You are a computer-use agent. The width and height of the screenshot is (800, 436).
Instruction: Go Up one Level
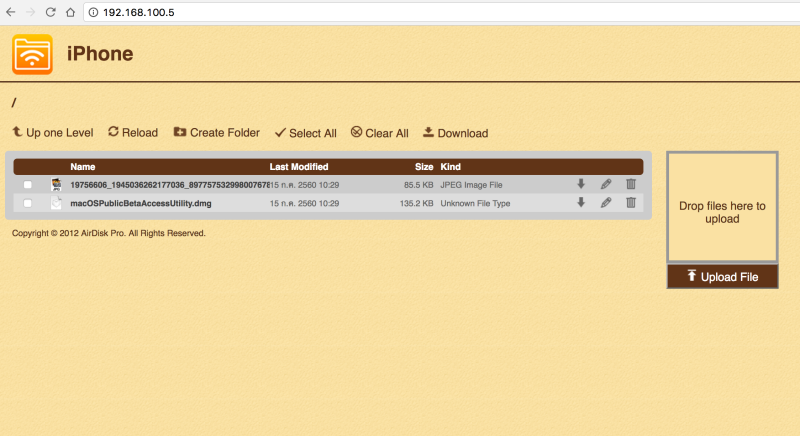(53, 133)
